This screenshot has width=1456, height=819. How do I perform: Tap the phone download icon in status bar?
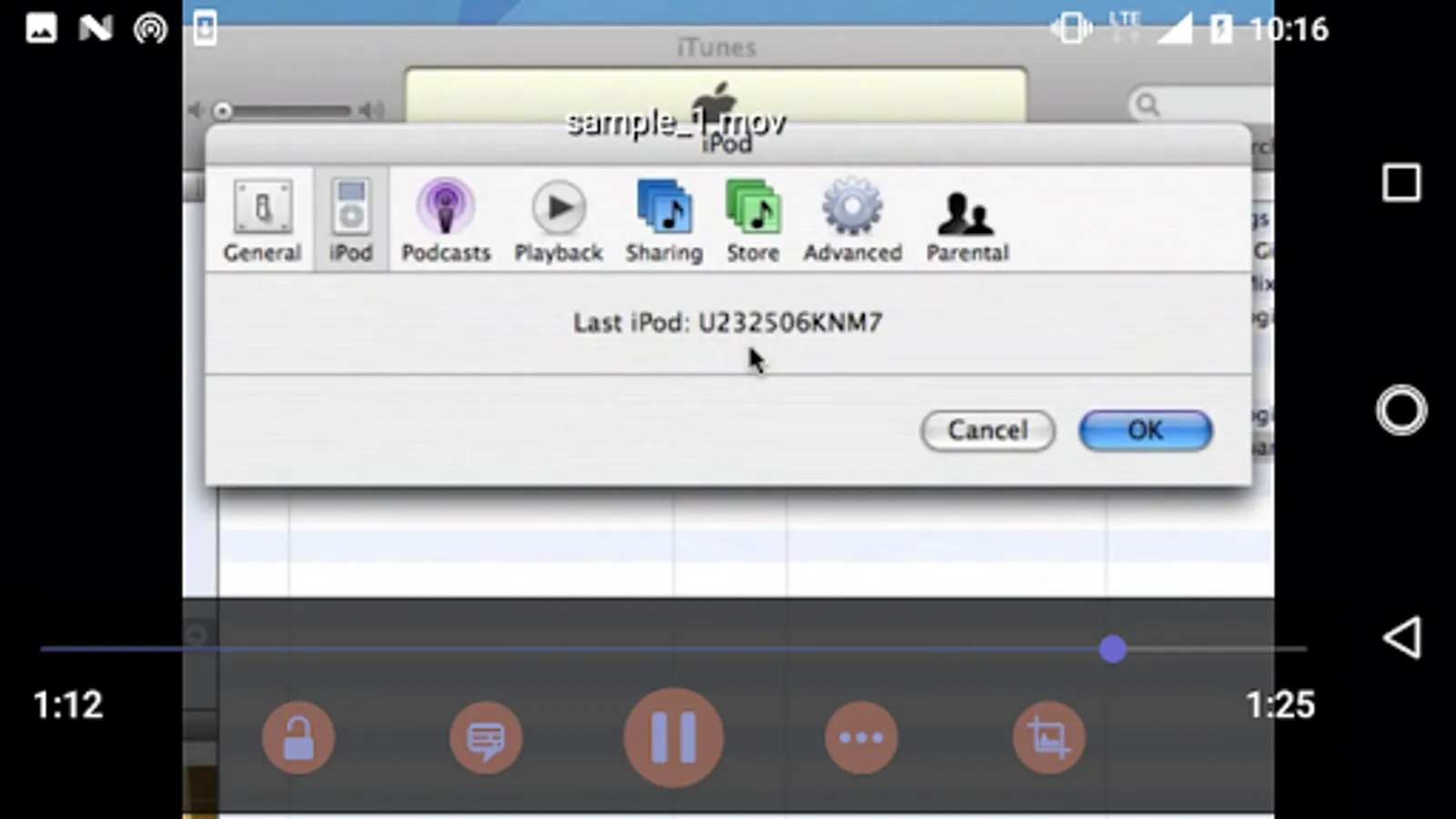(205, 29)
